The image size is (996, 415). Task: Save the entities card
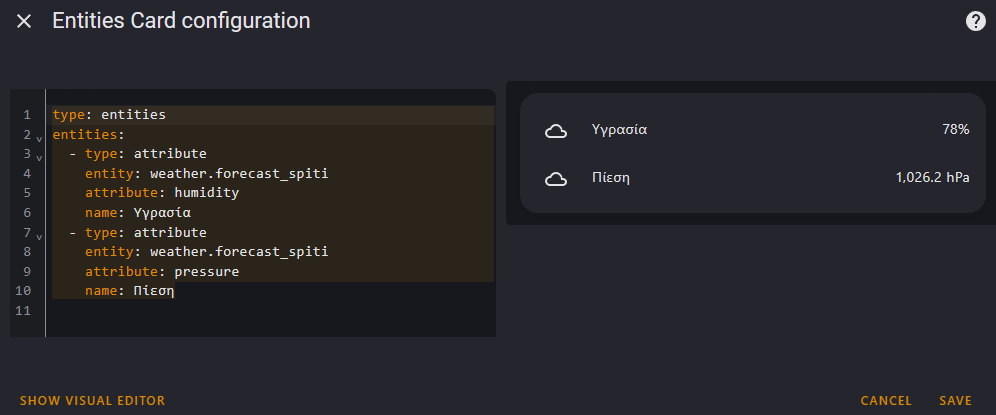point(955,401)
